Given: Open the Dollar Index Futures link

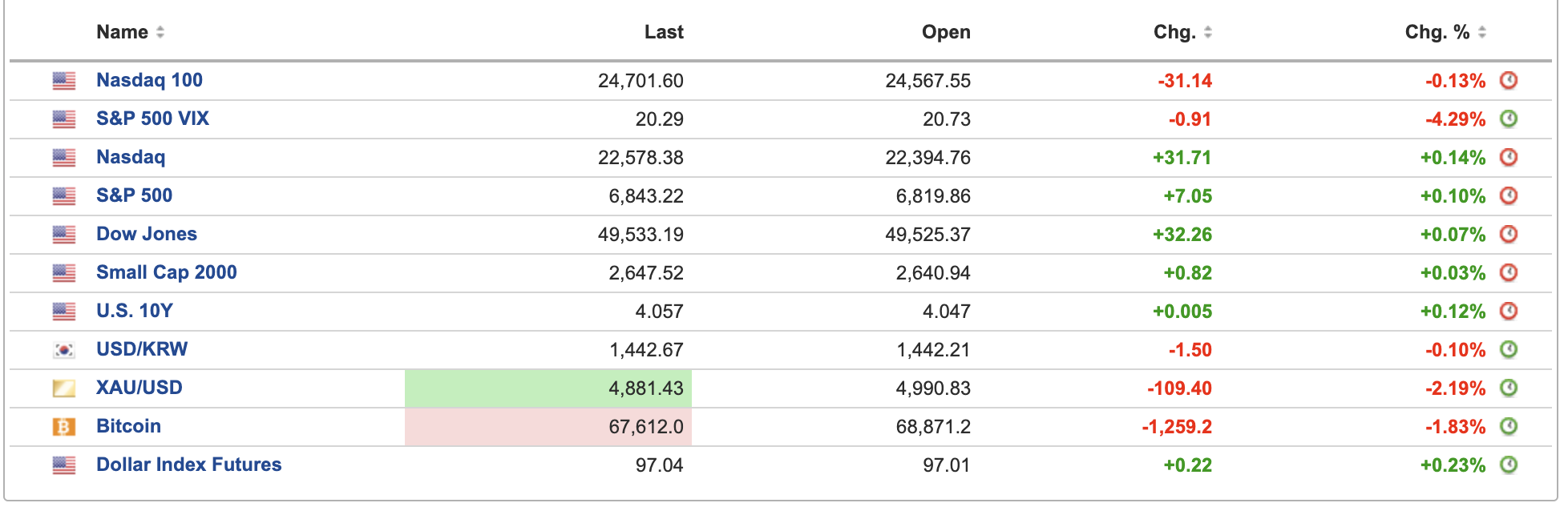Looking at the screenshot, I should tap(188, 465).
